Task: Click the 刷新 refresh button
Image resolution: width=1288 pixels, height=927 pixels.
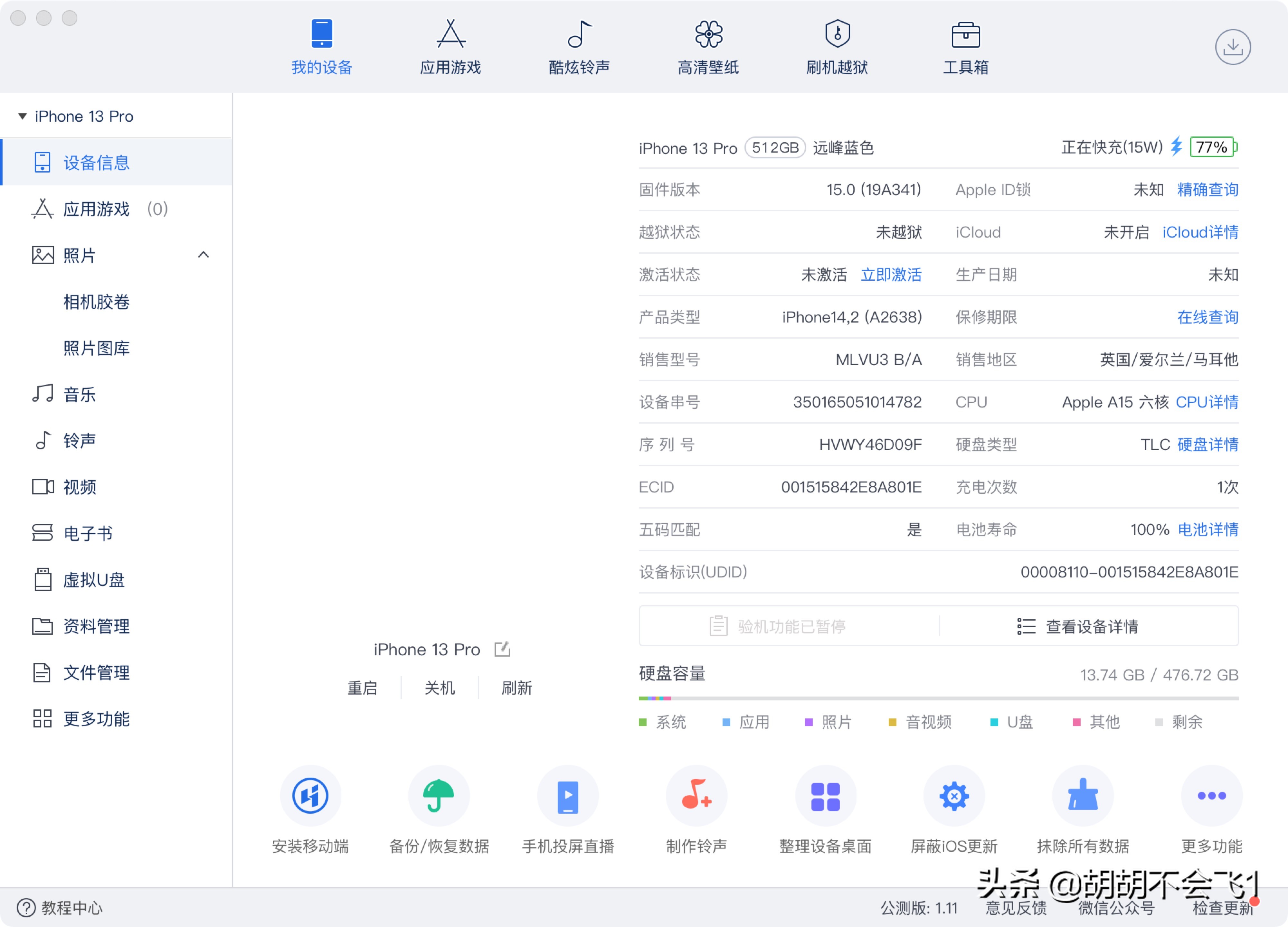Action: click(516, 688)
